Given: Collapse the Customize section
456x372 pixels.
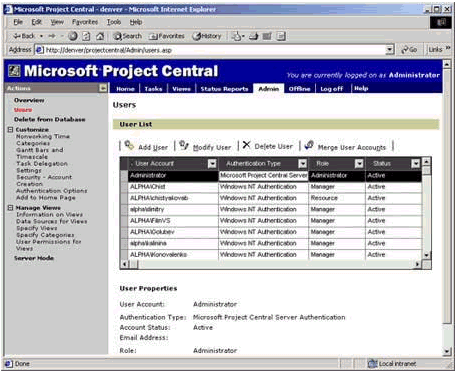Looking at the screenshot, I should click(x=10, y=129).
